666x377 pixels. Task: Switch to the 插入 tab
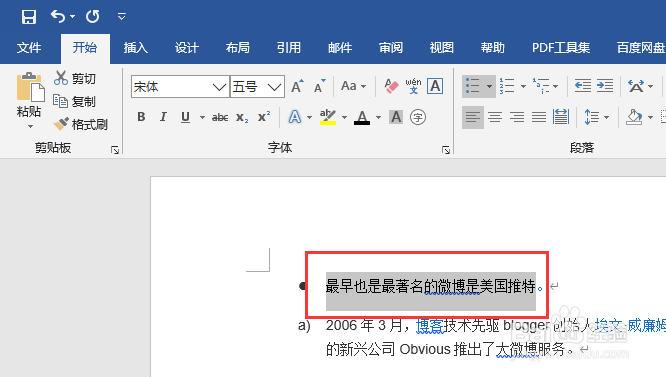point(135,48)
